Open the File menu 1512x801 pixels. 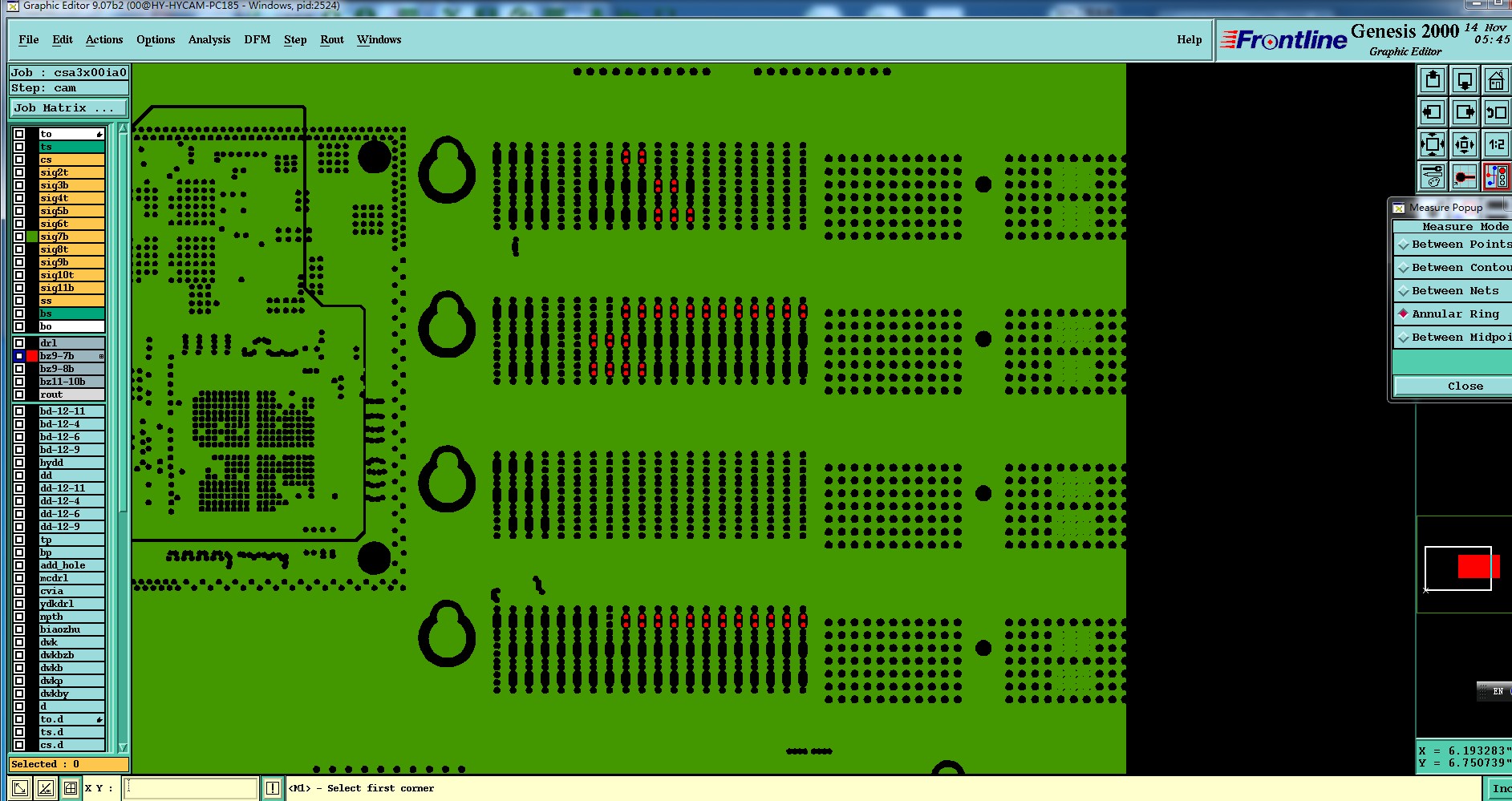tap(29, 39)
